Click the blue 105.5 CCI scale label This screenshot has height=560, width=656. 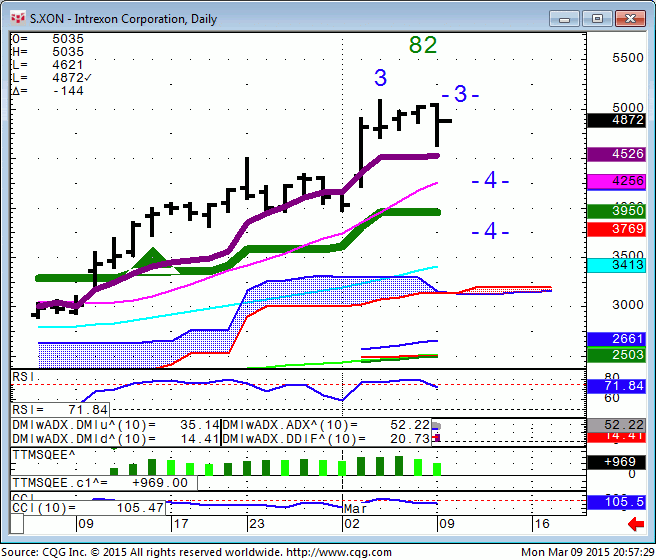[x=616, y=502]
